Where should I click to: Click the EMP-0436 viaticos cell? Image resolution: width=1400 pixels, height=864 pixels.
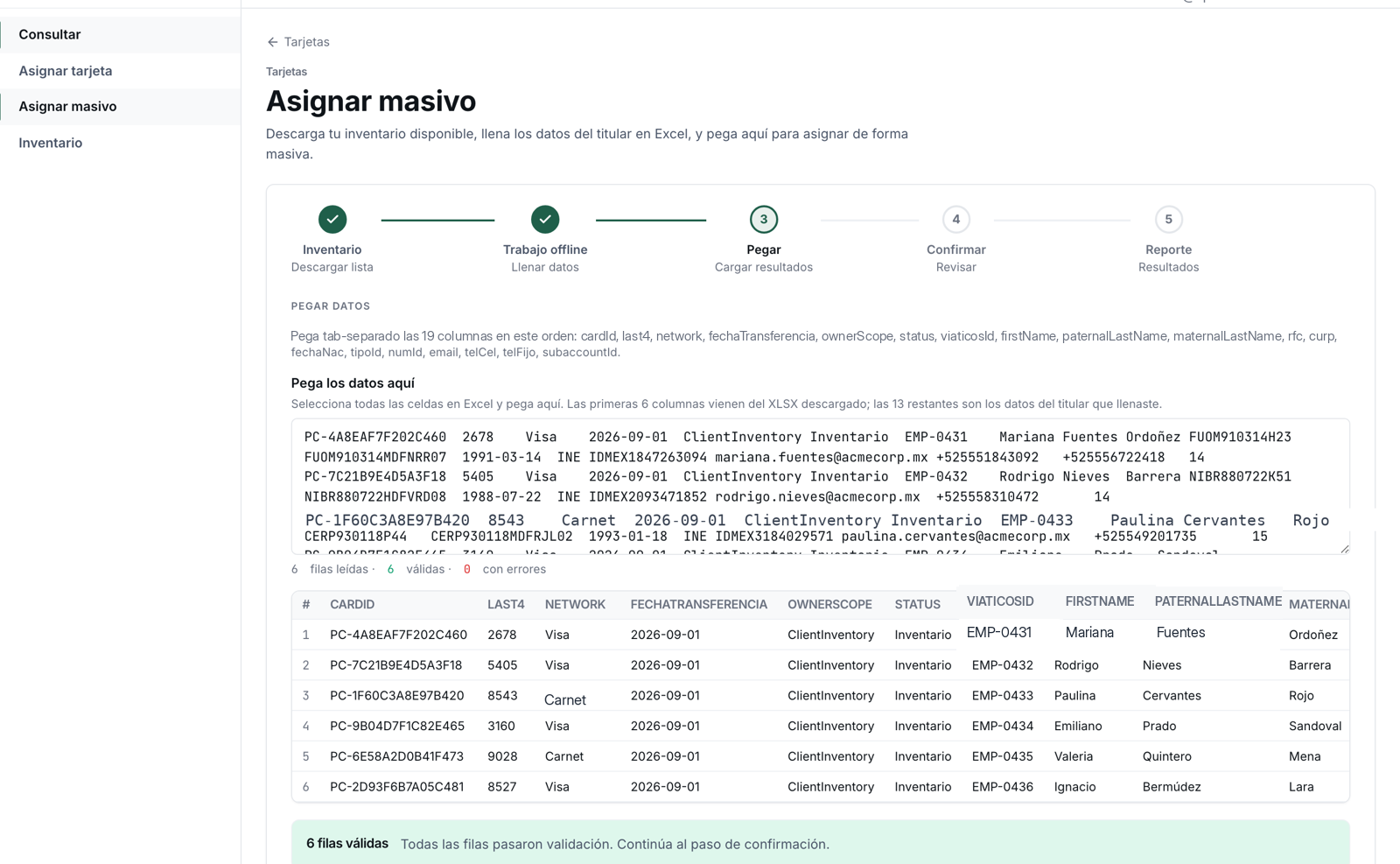(1002, 787)
